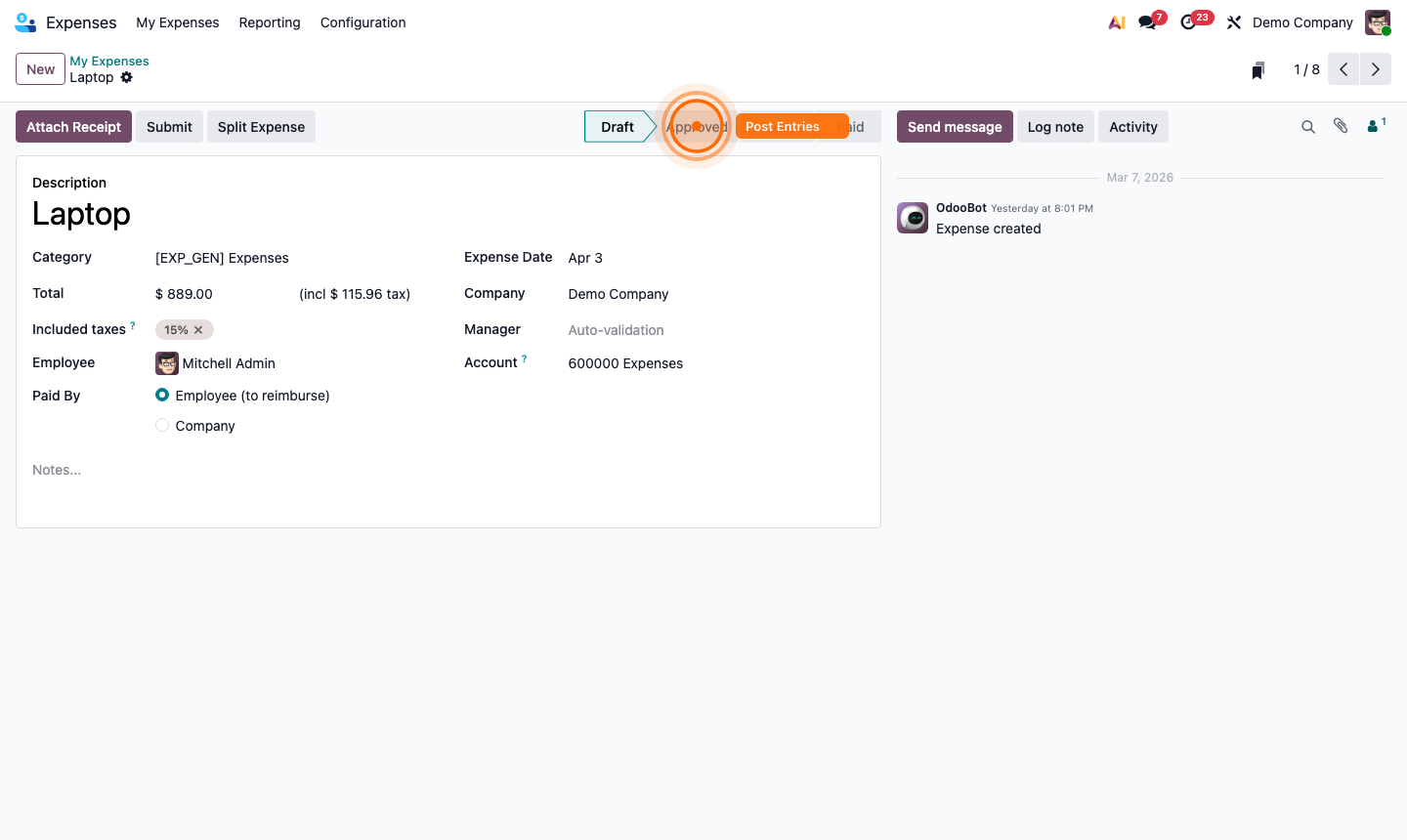Open record settings with the gear icon
The image size is (1407, 840).
pyautogui.click(x=126, y=77)
